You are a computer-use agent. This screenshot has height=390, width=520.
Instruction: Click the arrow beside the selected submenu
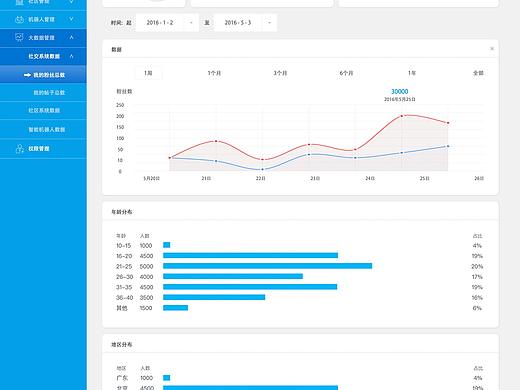pos(27,75)
